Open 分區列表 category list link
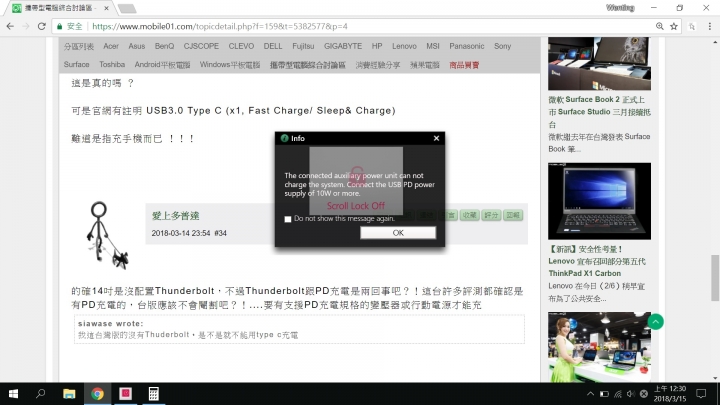The width and height of the screenshot is (720, 405). 79,46
